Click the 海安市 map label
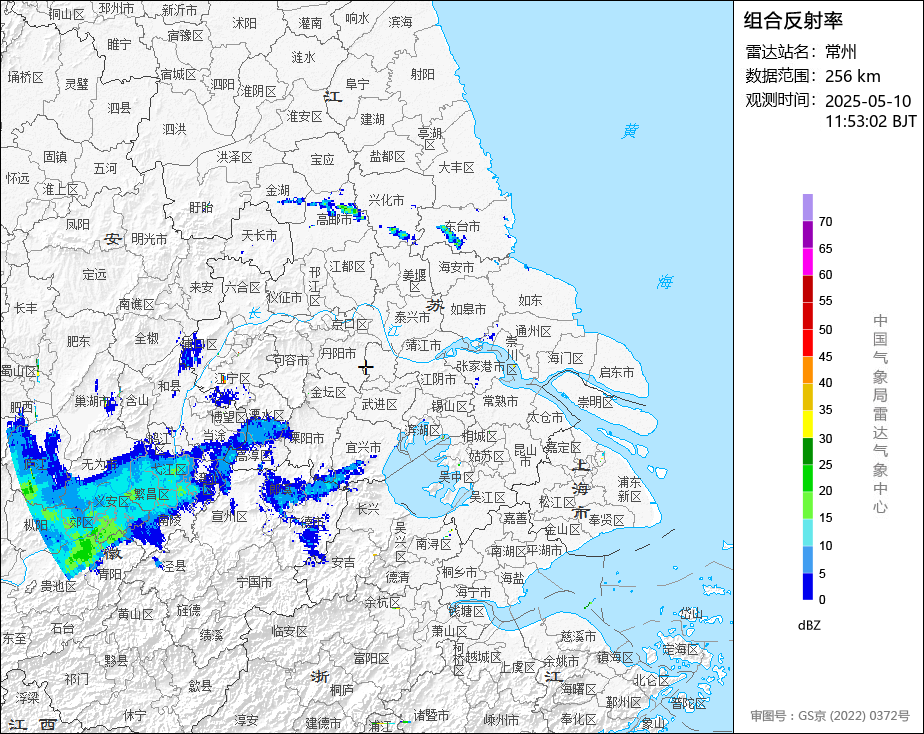The image size is (924, 734). [456, 267]
